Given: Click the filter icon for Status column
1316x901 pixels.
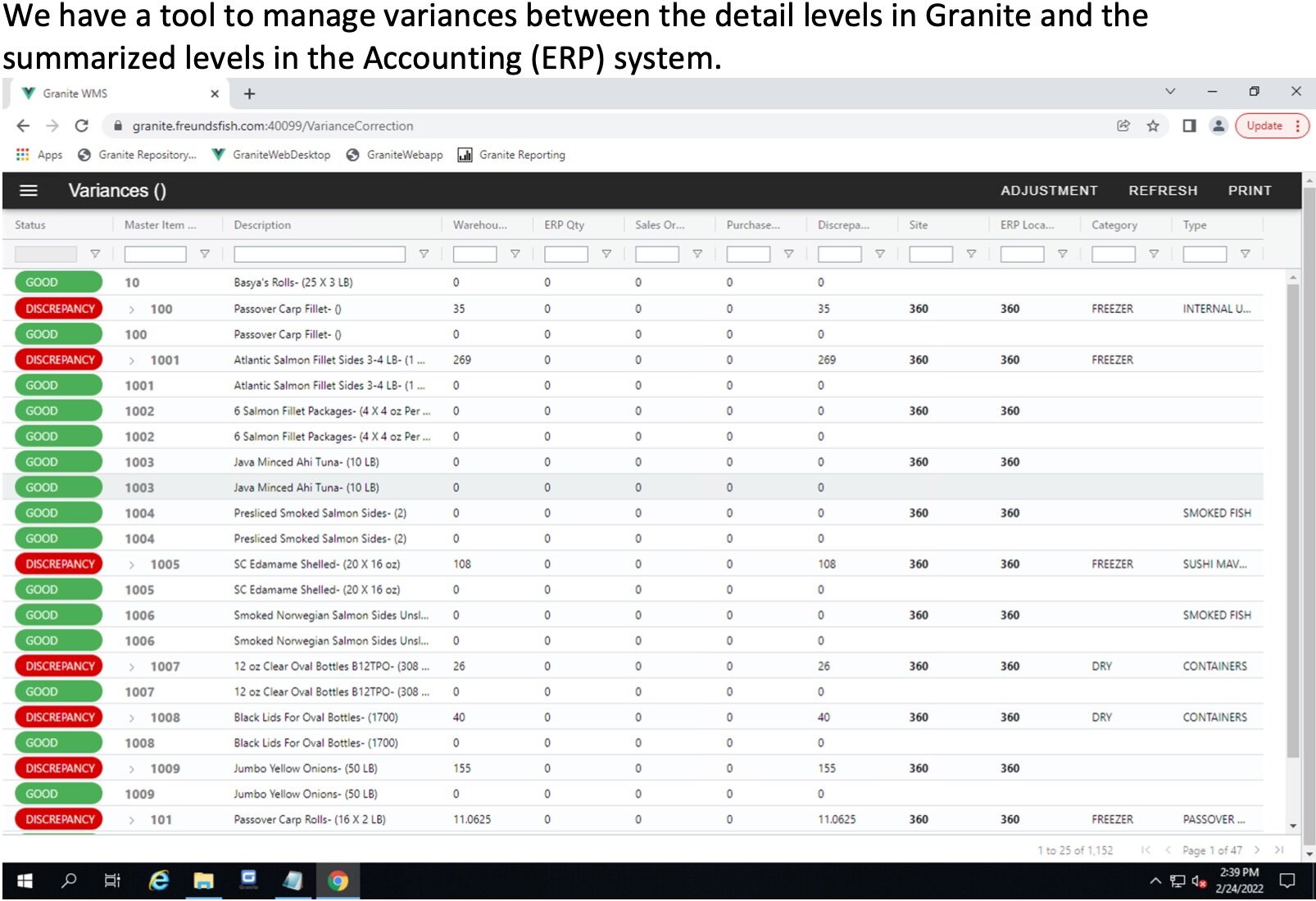Looking at the screenshot, I should (x=95, y=254).
